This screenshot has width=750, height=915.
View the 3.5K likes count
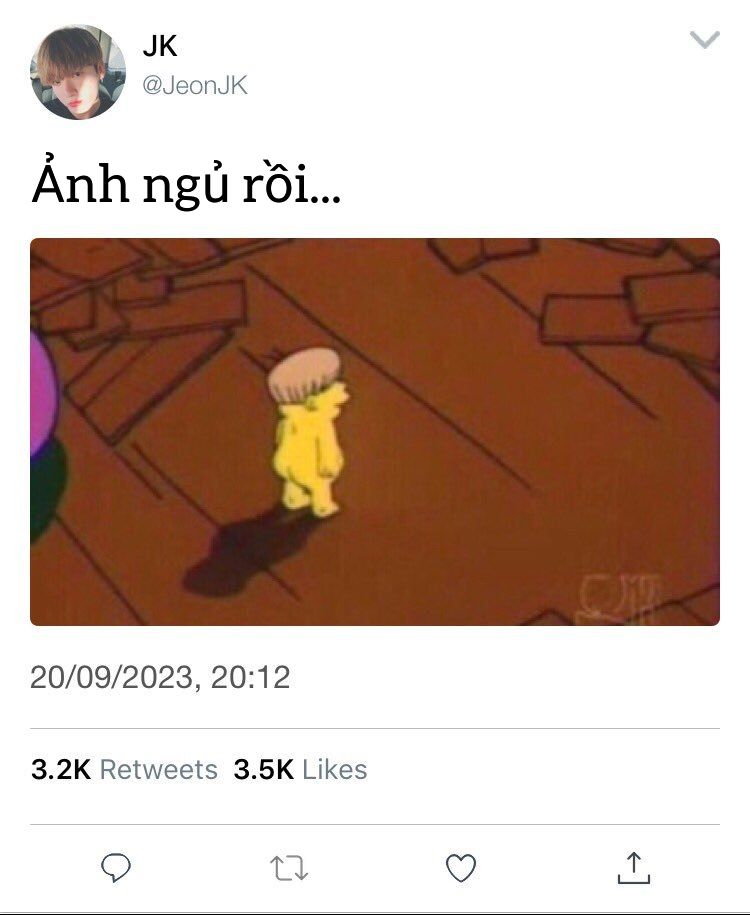coord(263,769)
